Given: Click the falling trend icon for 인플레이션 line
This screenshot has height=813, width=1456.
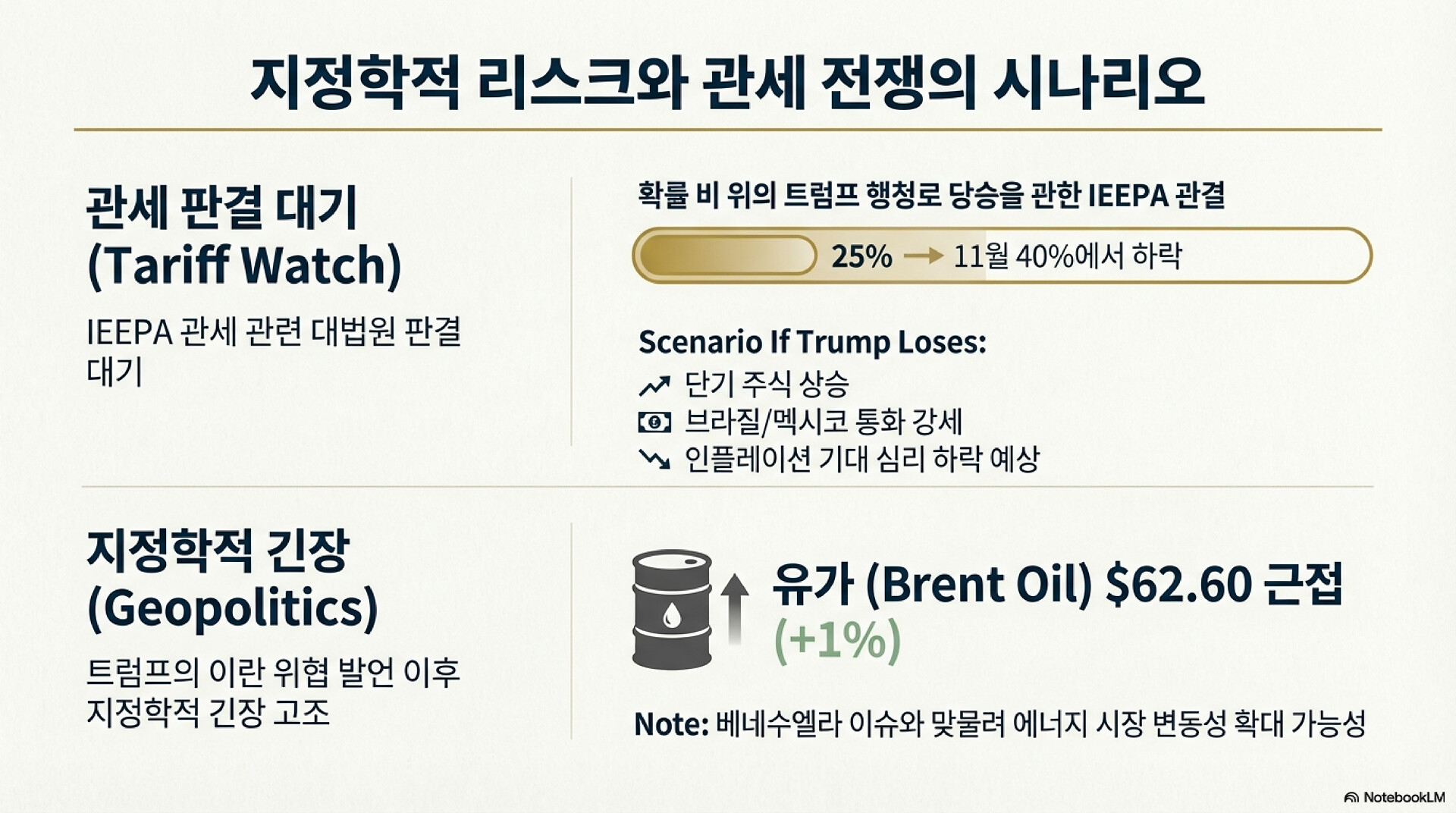Looking at the screenshot, I should [654, 459].
